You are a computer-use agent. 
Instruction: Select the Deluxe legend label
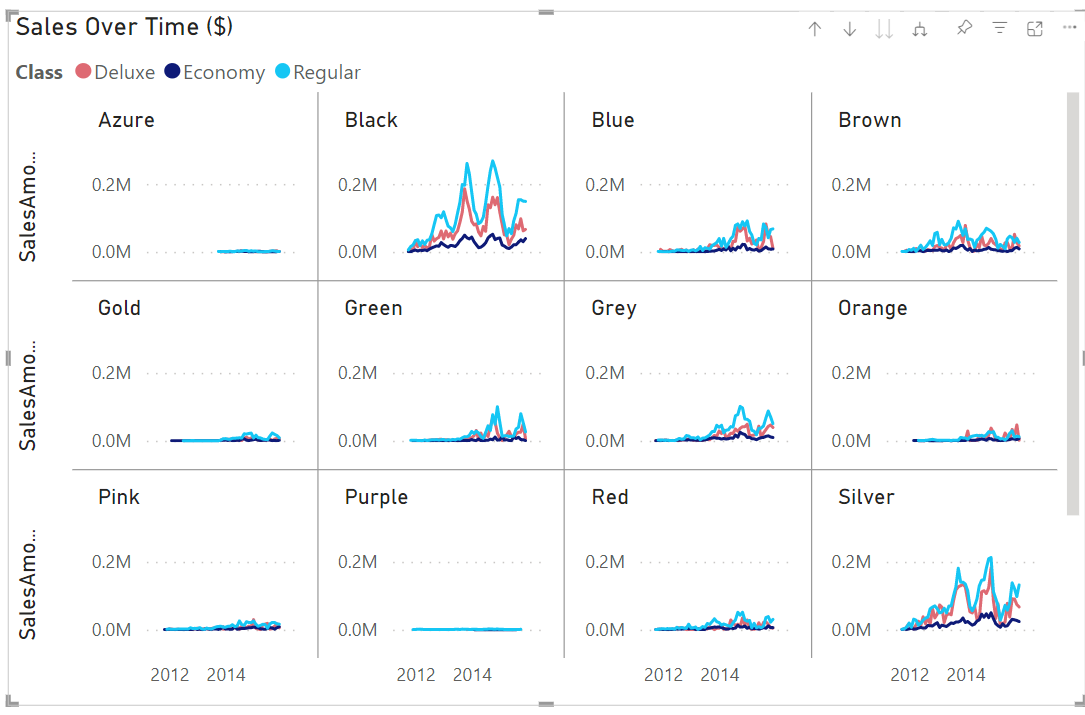pos(125,73)
